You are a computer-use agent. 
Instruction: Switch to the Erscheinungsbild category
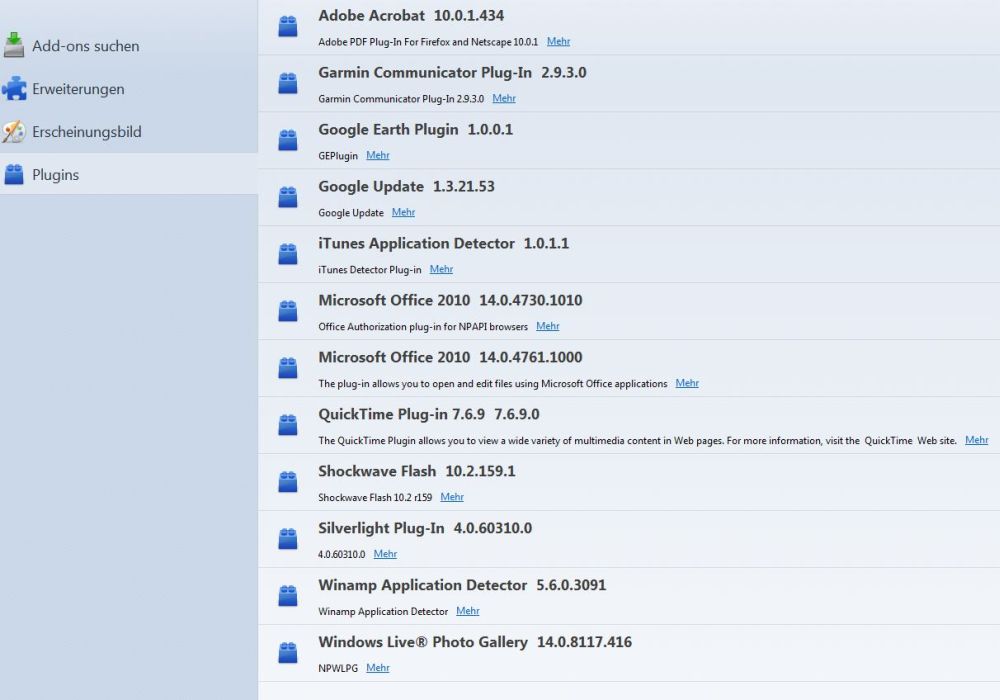click(86, 132)
